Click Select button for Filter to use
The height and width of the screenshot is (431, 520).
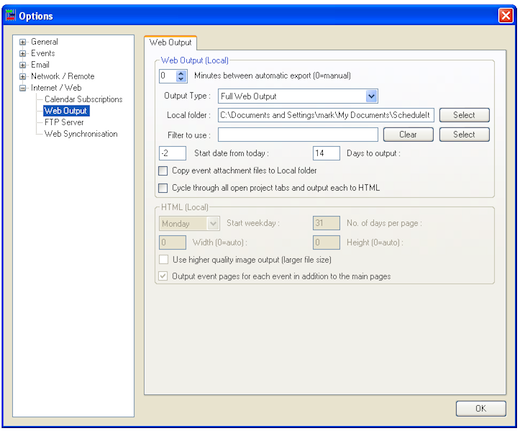[464, 135]
